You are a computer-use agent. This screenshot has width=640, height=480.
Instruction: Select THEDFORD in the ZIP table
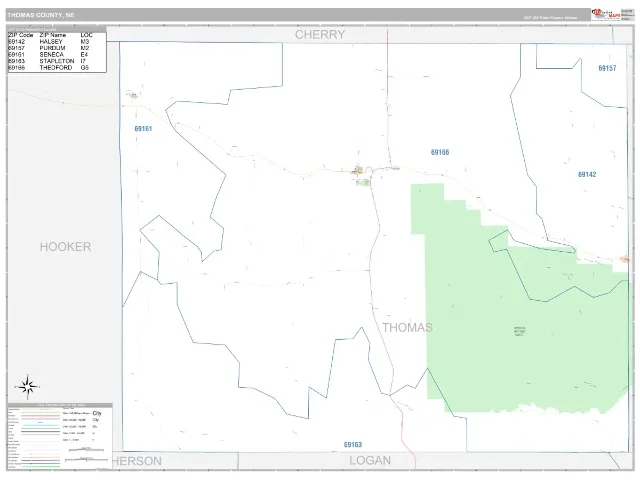56,68
